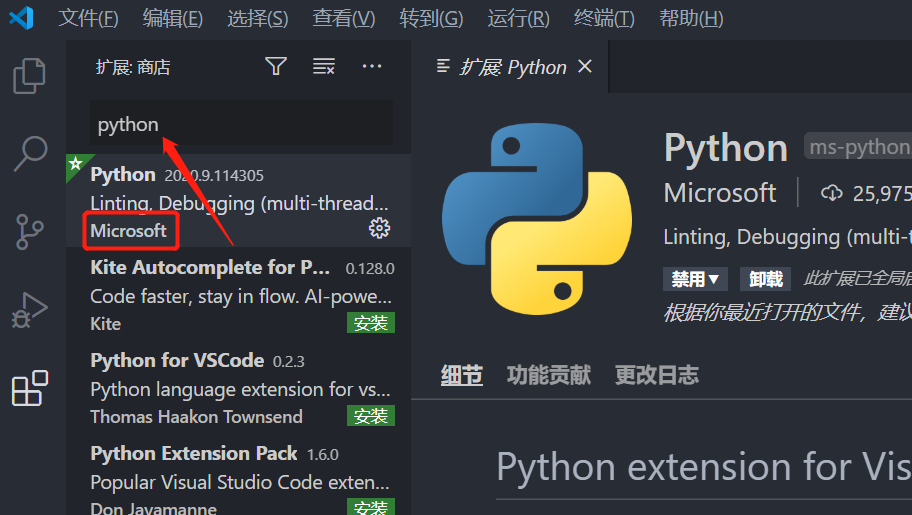Click the Python title in details pane

click(726, 147)
